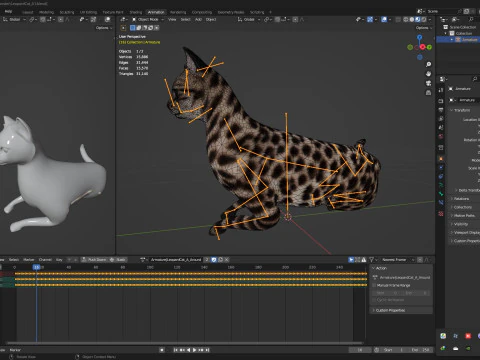
Task: Toggle proportional editing in main viewport header
Action: point(295,20)
